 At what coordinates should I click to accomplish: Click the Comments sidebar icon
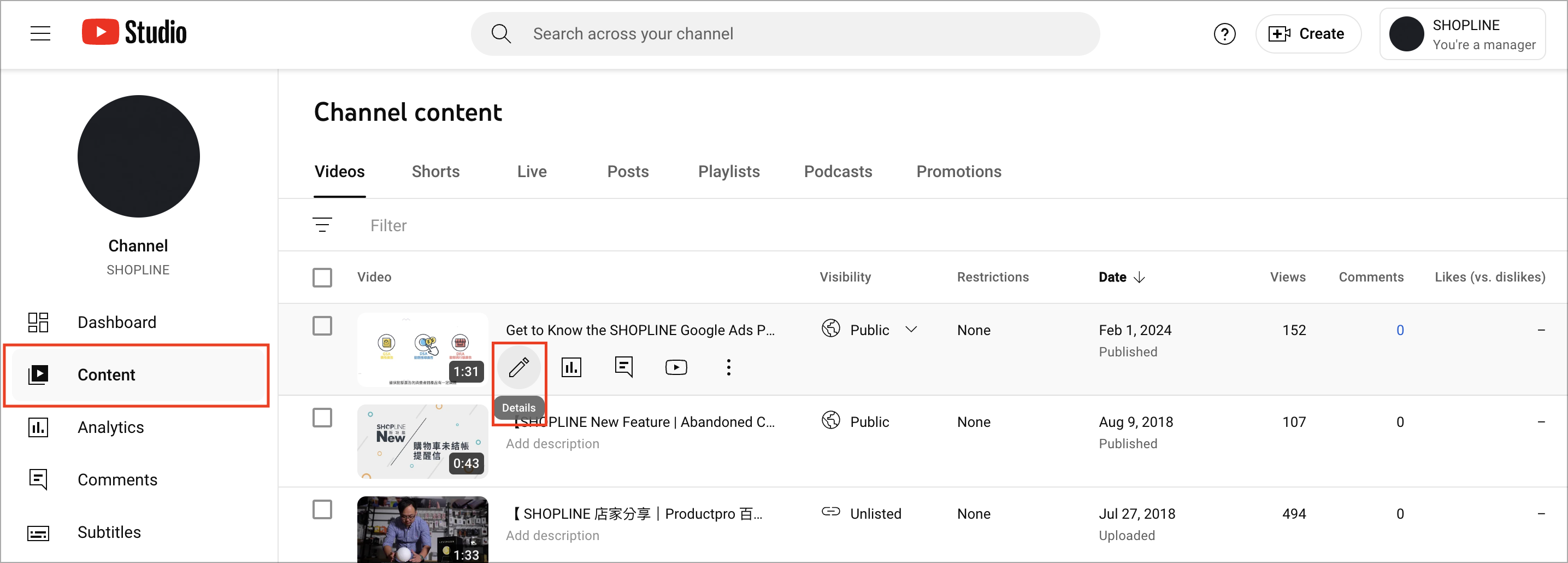pos(38,479)
